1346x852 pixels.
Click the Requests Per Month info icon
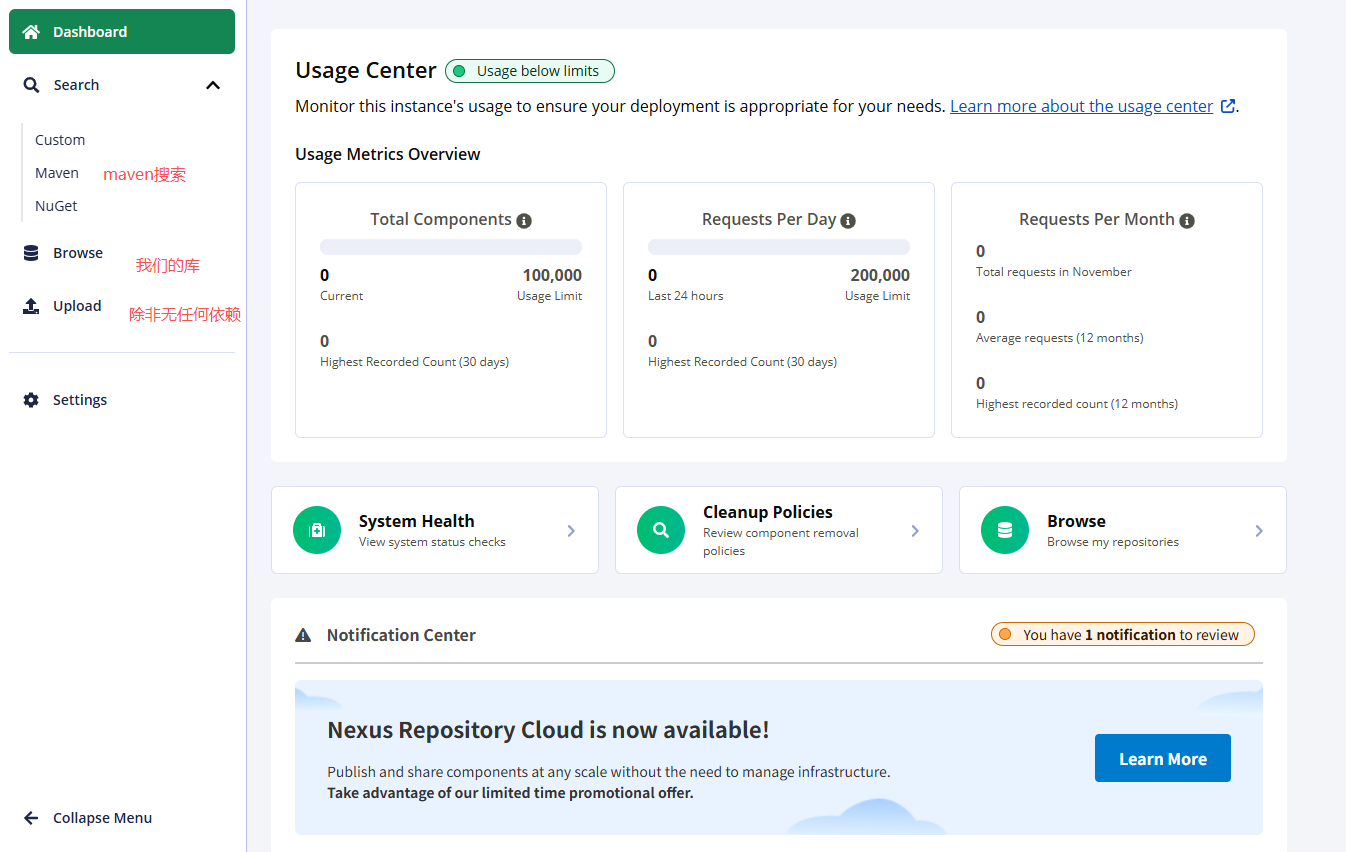click(x=1187, y=221)
